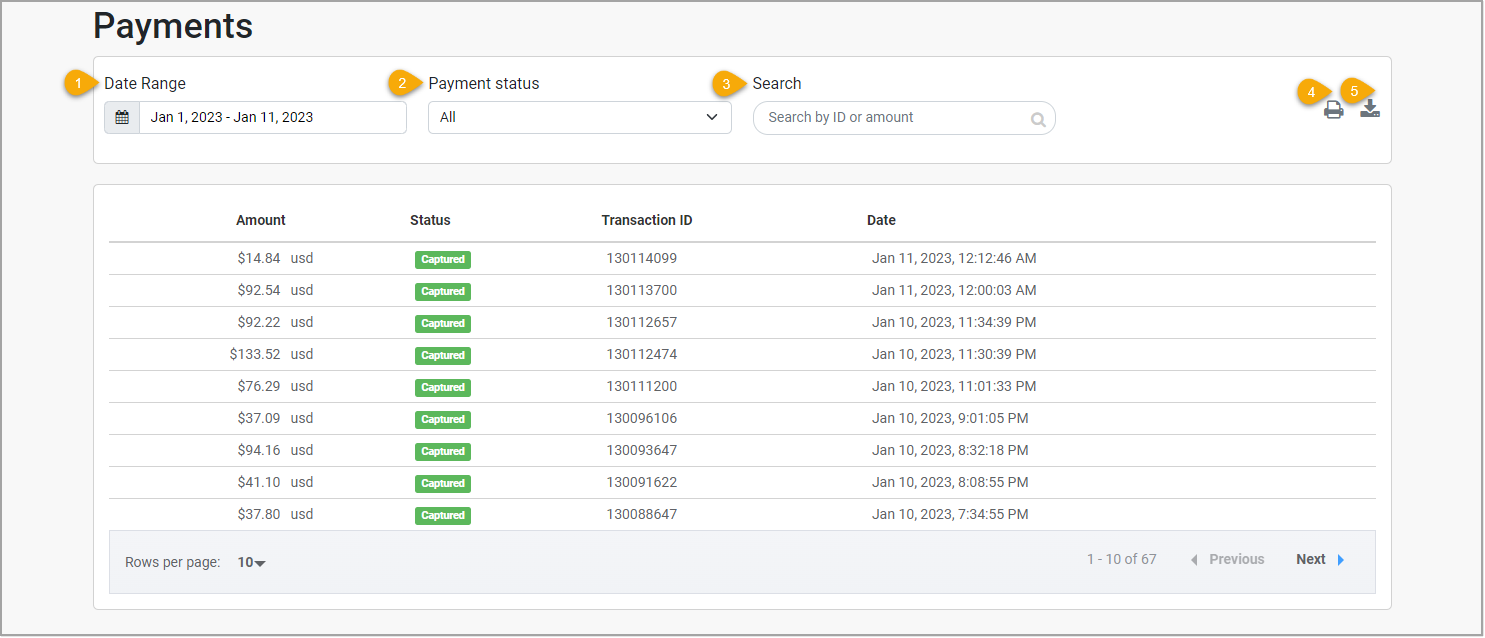Open the calendar date picker icon
This screenshot has width=1485, height=638.
click(122, 117)
